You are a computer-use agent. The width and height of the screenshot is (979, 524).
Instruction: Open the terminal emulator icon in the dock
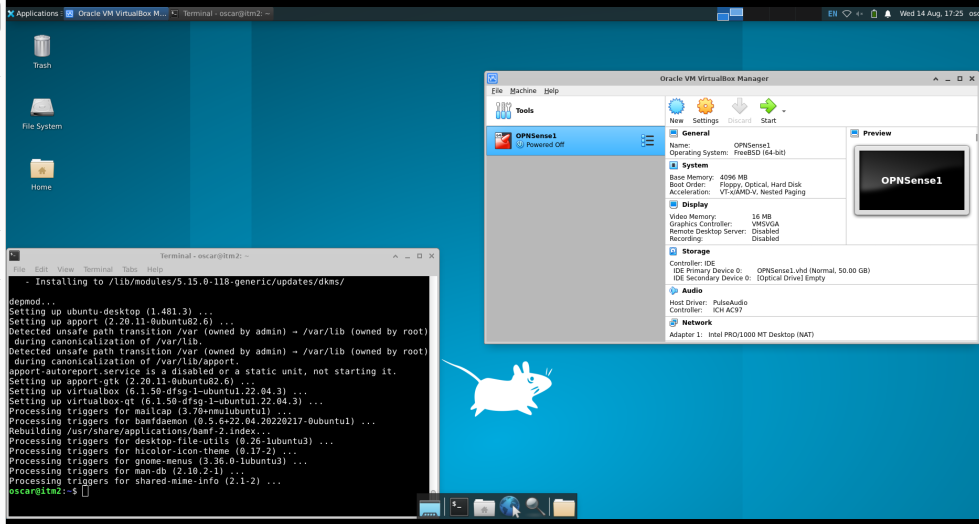click(x=458, y=507)
